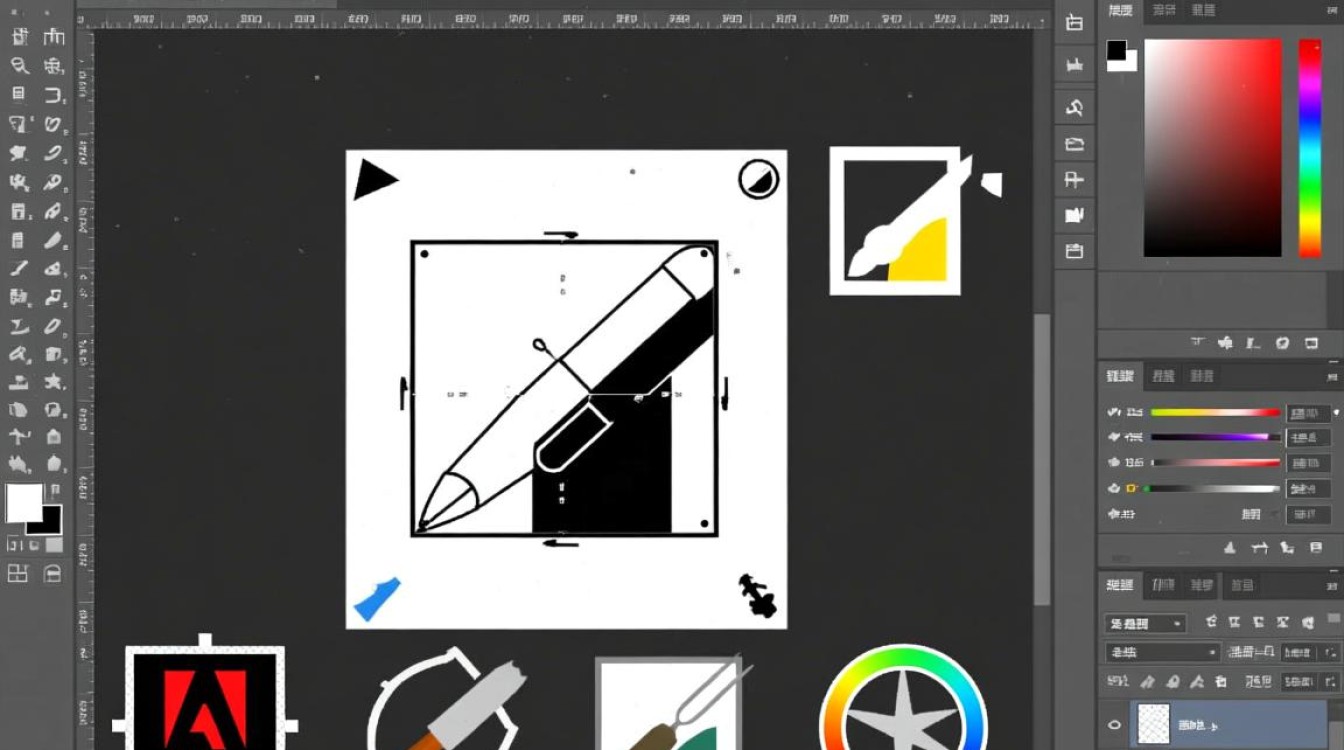Click the black triangle icon on the canvas

(x=374, y=180)
